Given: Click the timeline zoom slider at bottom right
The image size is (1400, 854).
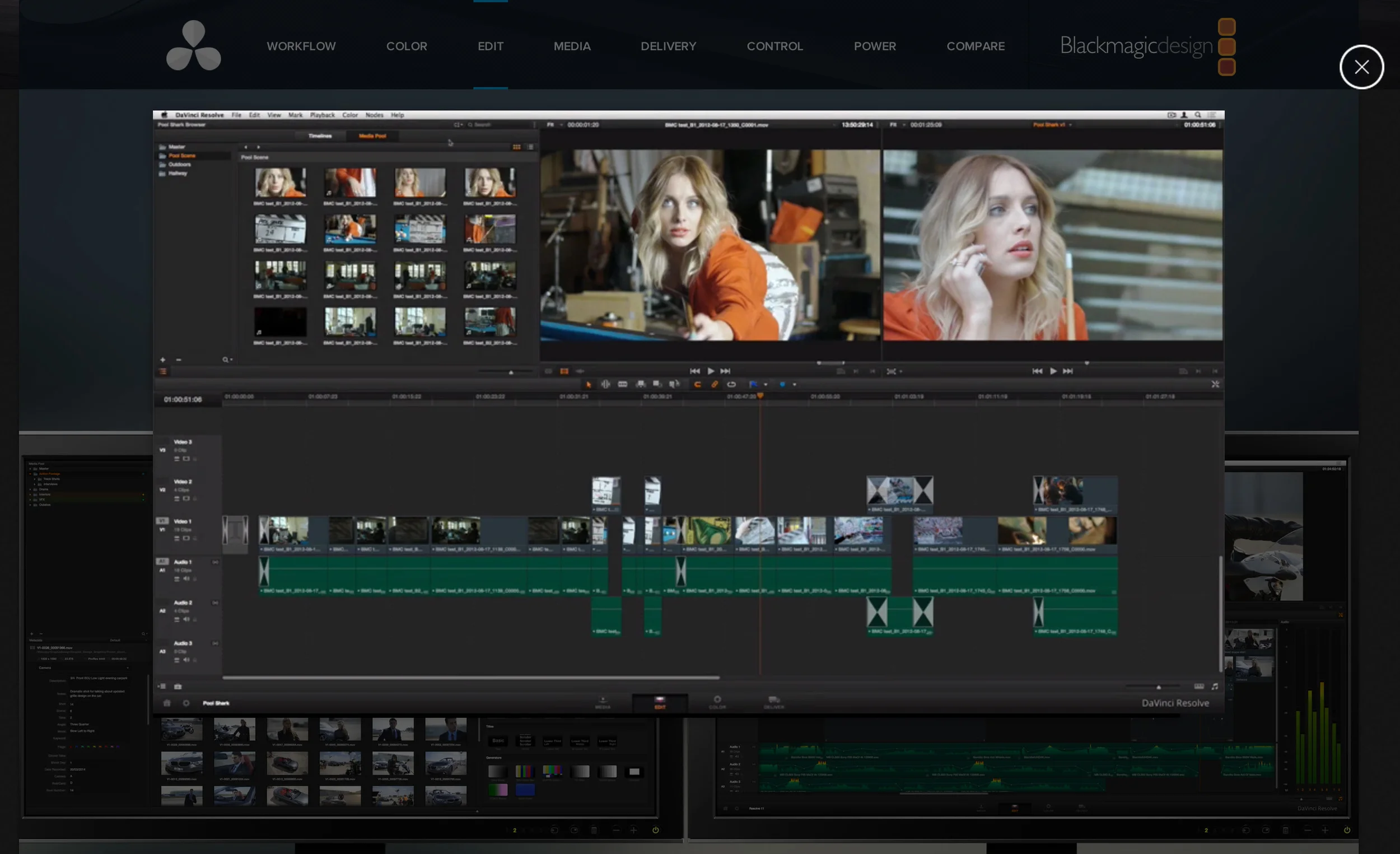Looking at the screenshot, I should click(1158, 687).
